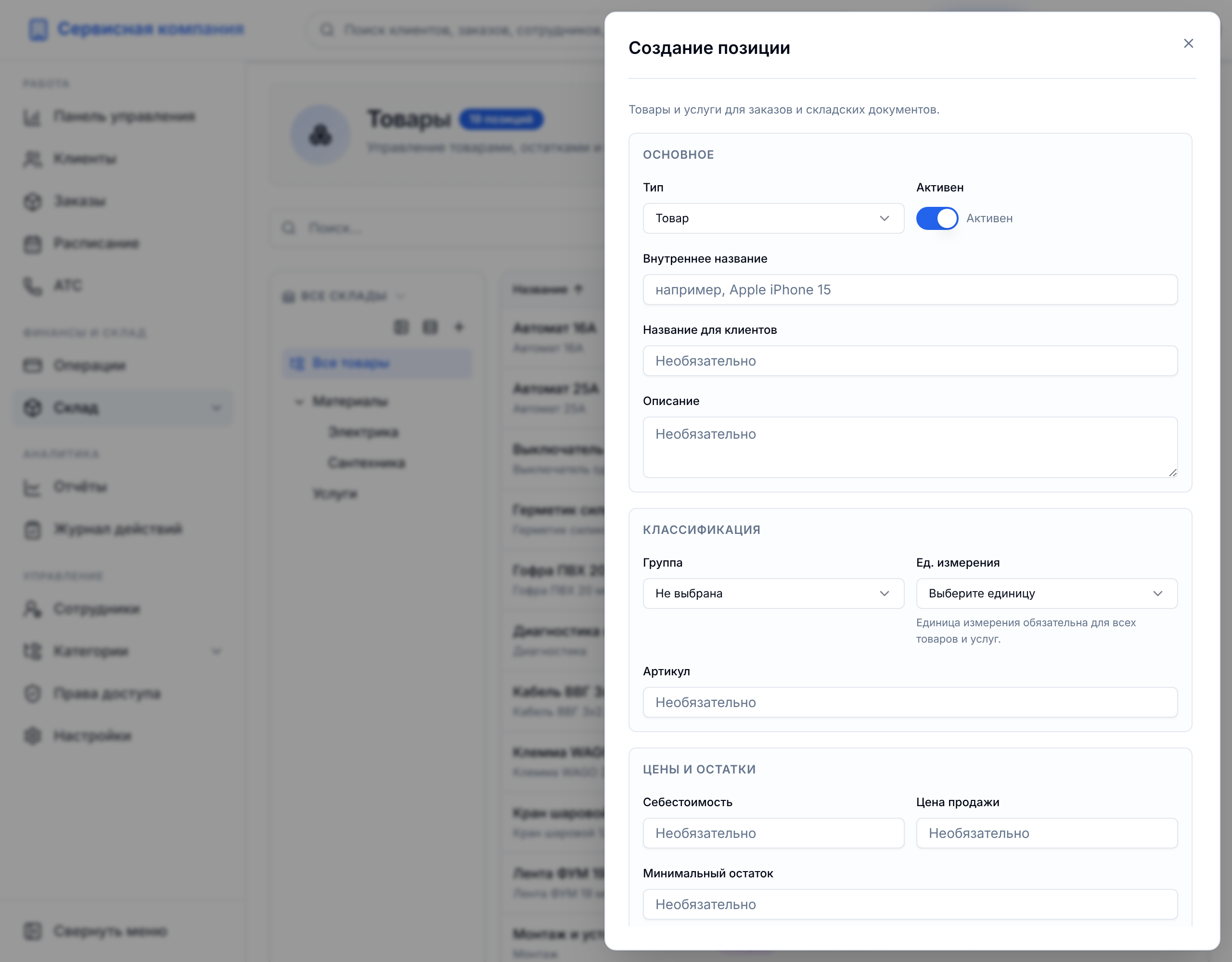Click the Описание text area
This screenshot has height=962, width=1232.
(910, 447)
